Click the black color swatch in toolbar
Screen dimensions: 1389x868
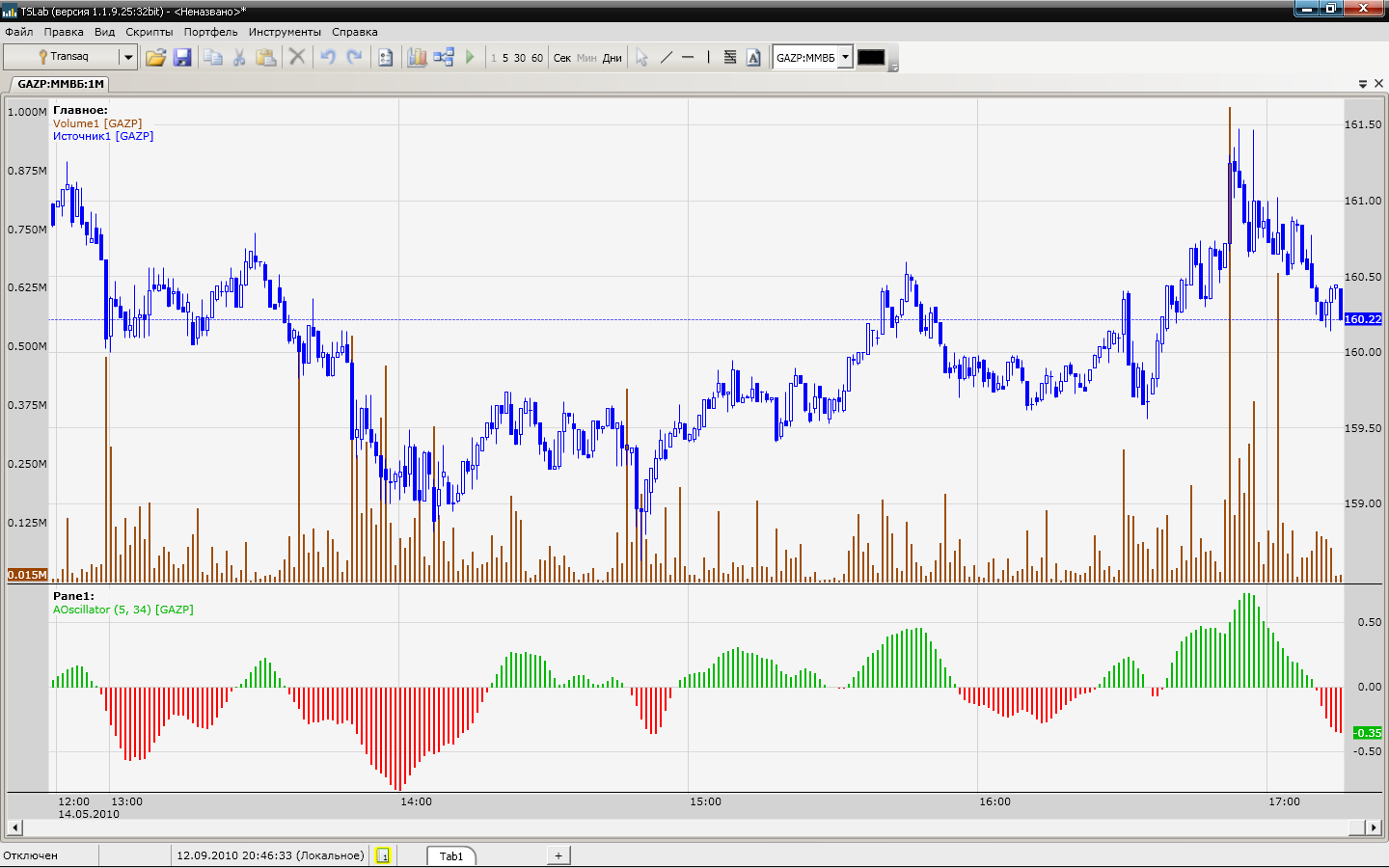(x=871, y=58)
